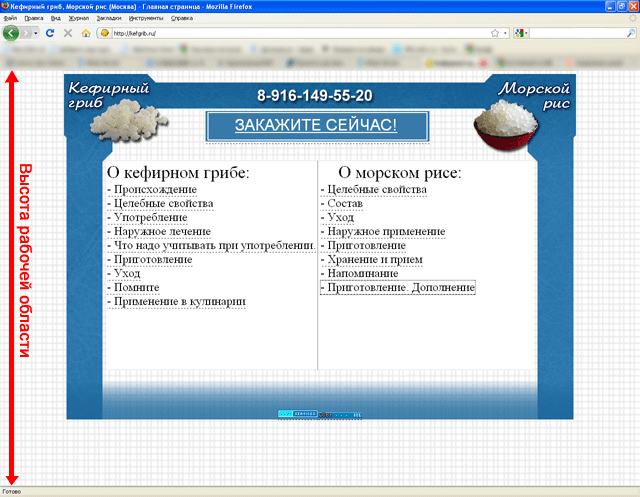
Task: Open the Закладки menu
Action: point(108,18)
